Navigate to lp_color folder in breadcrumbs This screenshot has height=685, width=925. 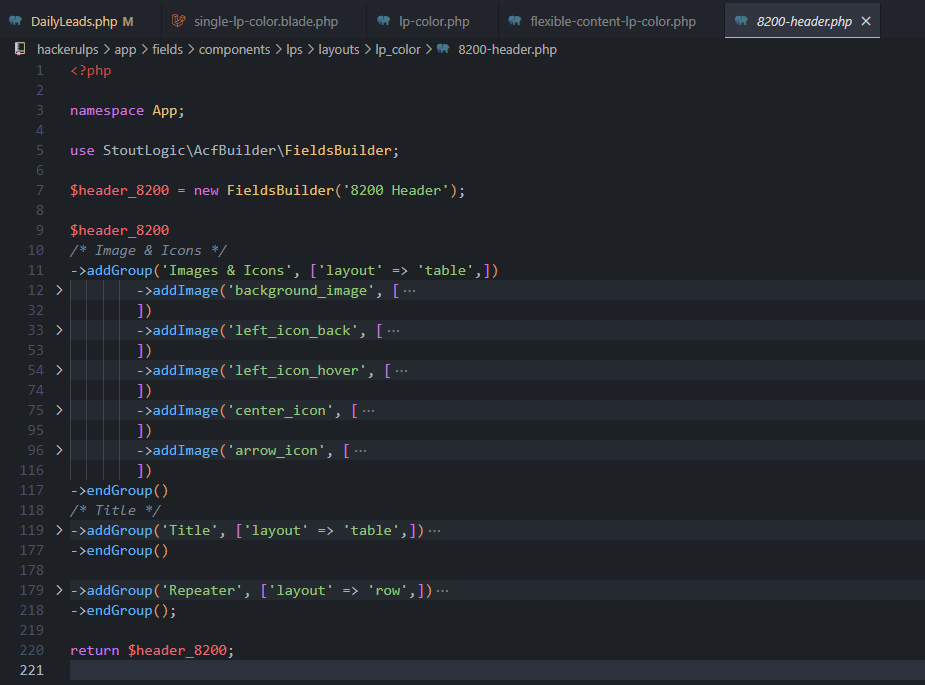pyautogui.click(x=399, y=49)
